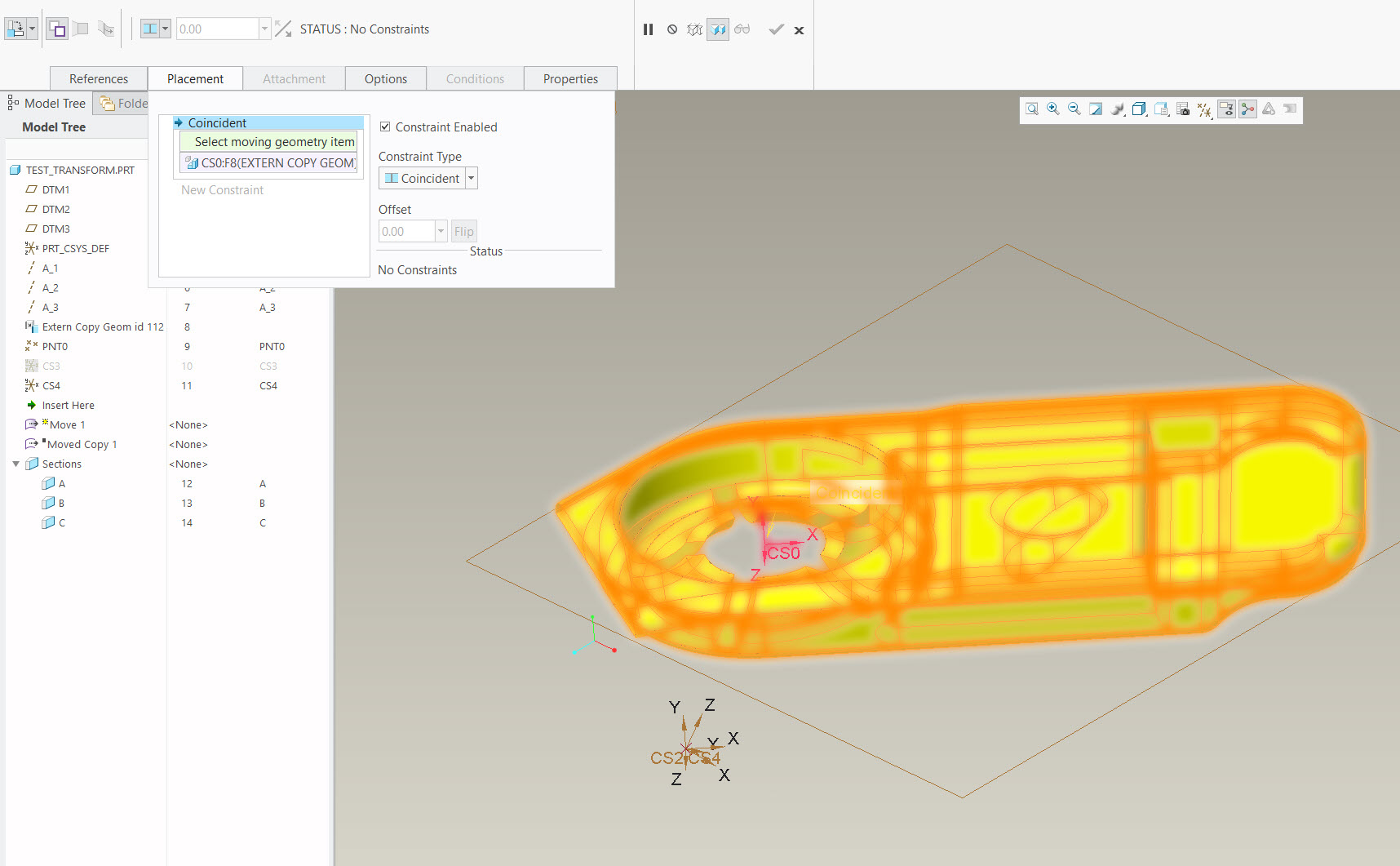Click the datum display filters icon
Image resolution: width=1400 pixels, height=866 pixels.
[x=1205, y=109]
